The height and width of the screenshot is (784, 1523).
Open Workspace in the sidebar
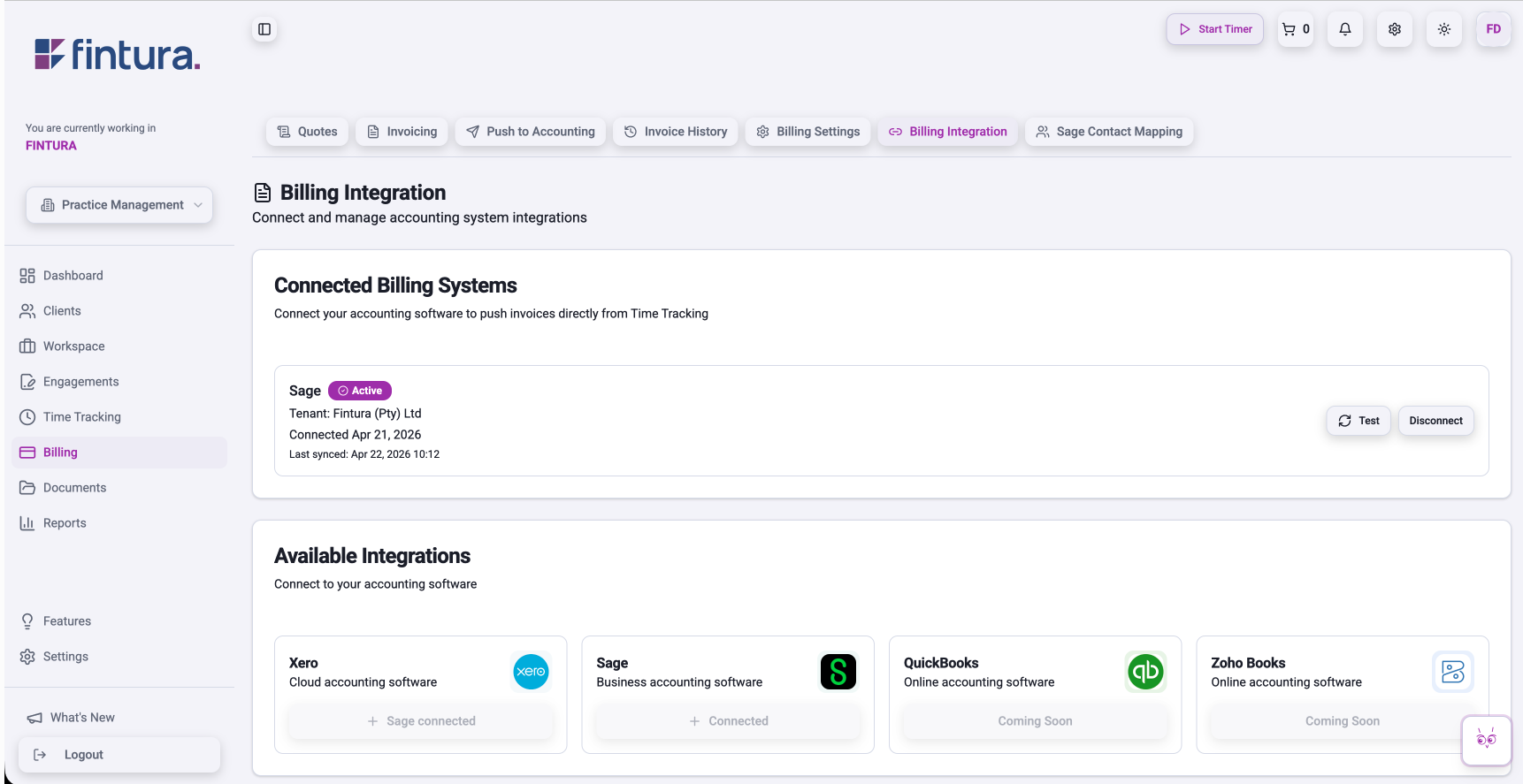click(119, 346)
